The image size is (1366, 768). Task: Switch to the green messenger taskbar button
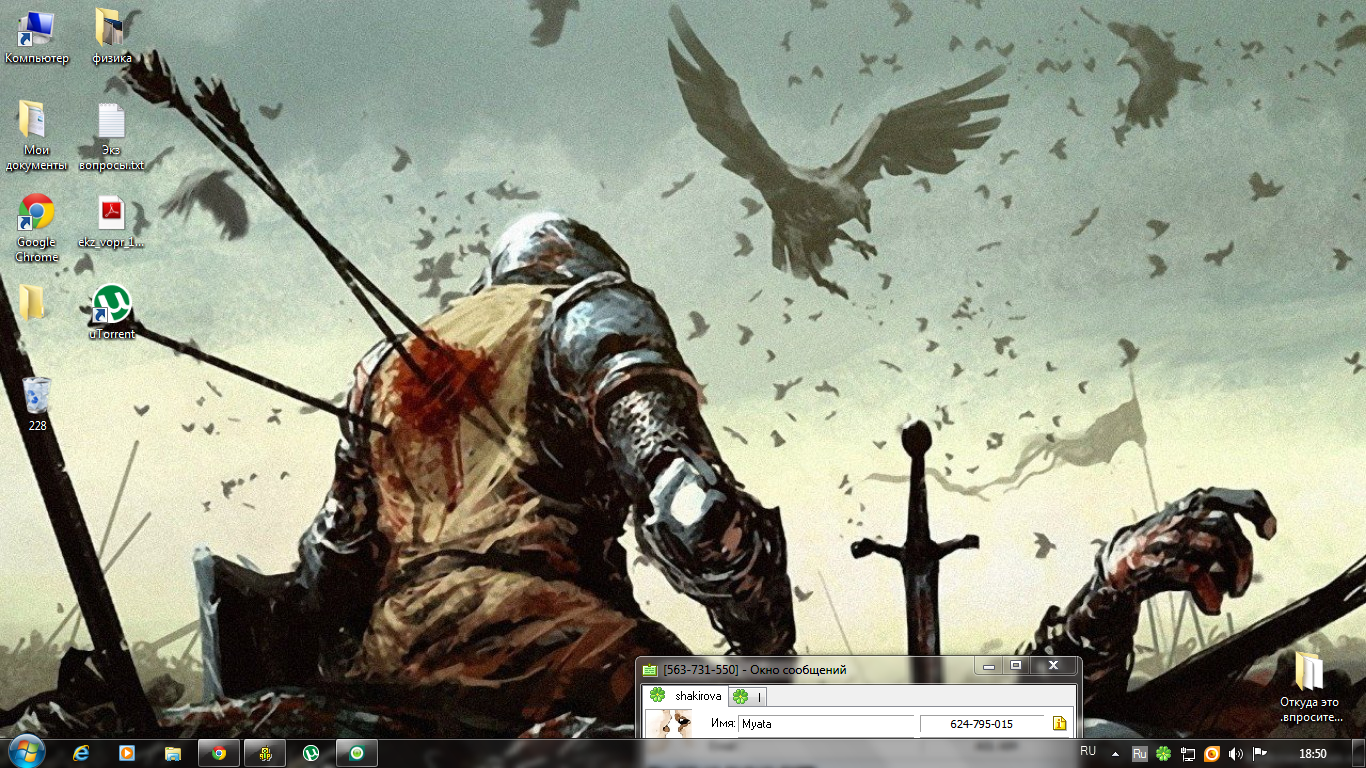[x=357, y=753]
